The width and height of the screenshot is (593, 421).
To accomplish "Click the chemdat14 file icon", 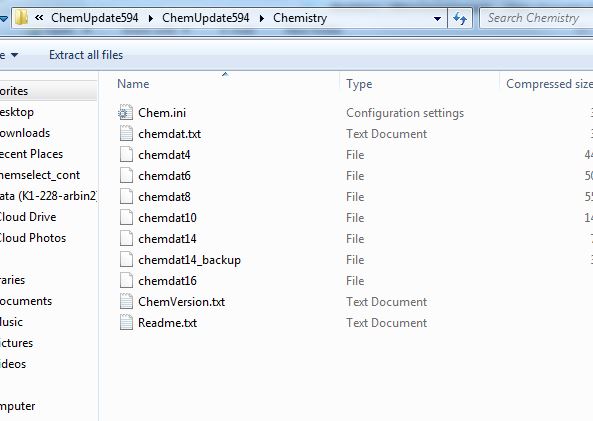I will coord(126,238).
